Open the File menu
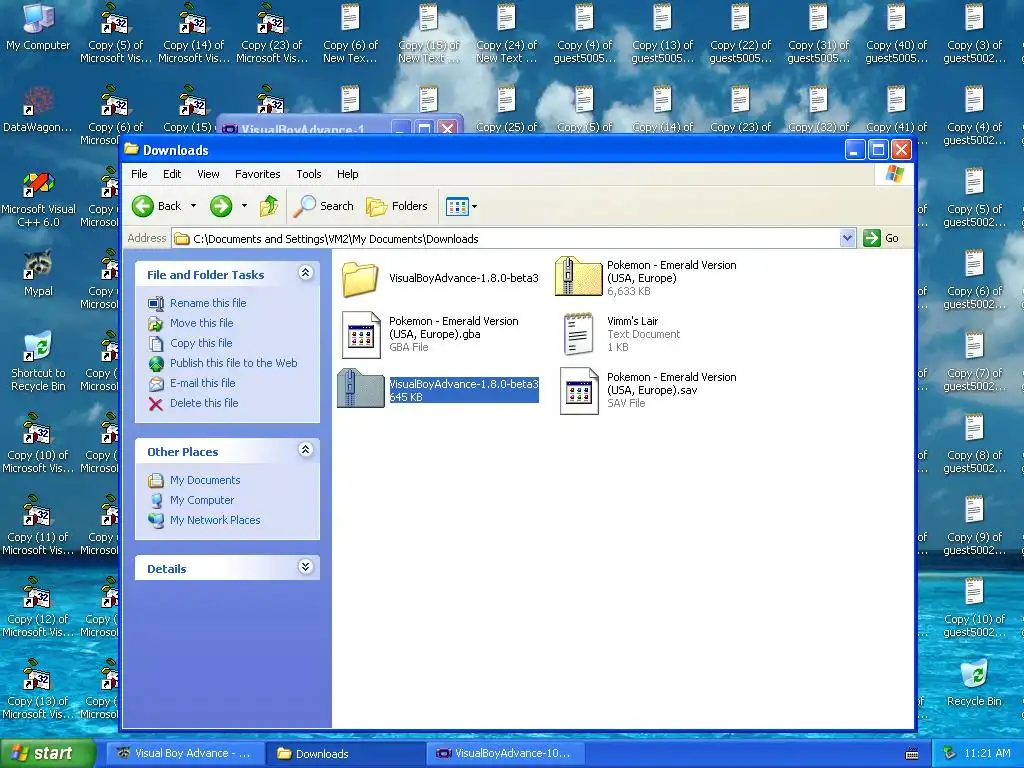 tap(139, 174)
